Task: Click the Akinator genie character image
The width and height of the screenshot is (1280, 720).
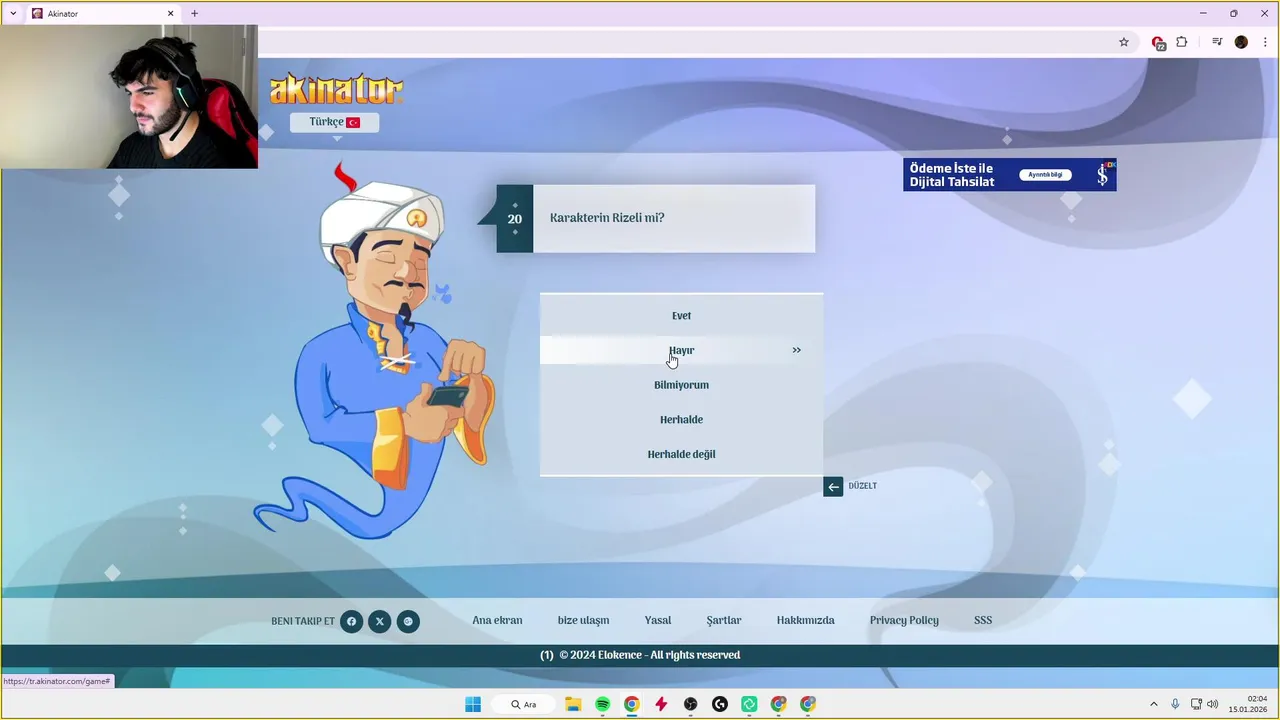Action: click(377, 350)
